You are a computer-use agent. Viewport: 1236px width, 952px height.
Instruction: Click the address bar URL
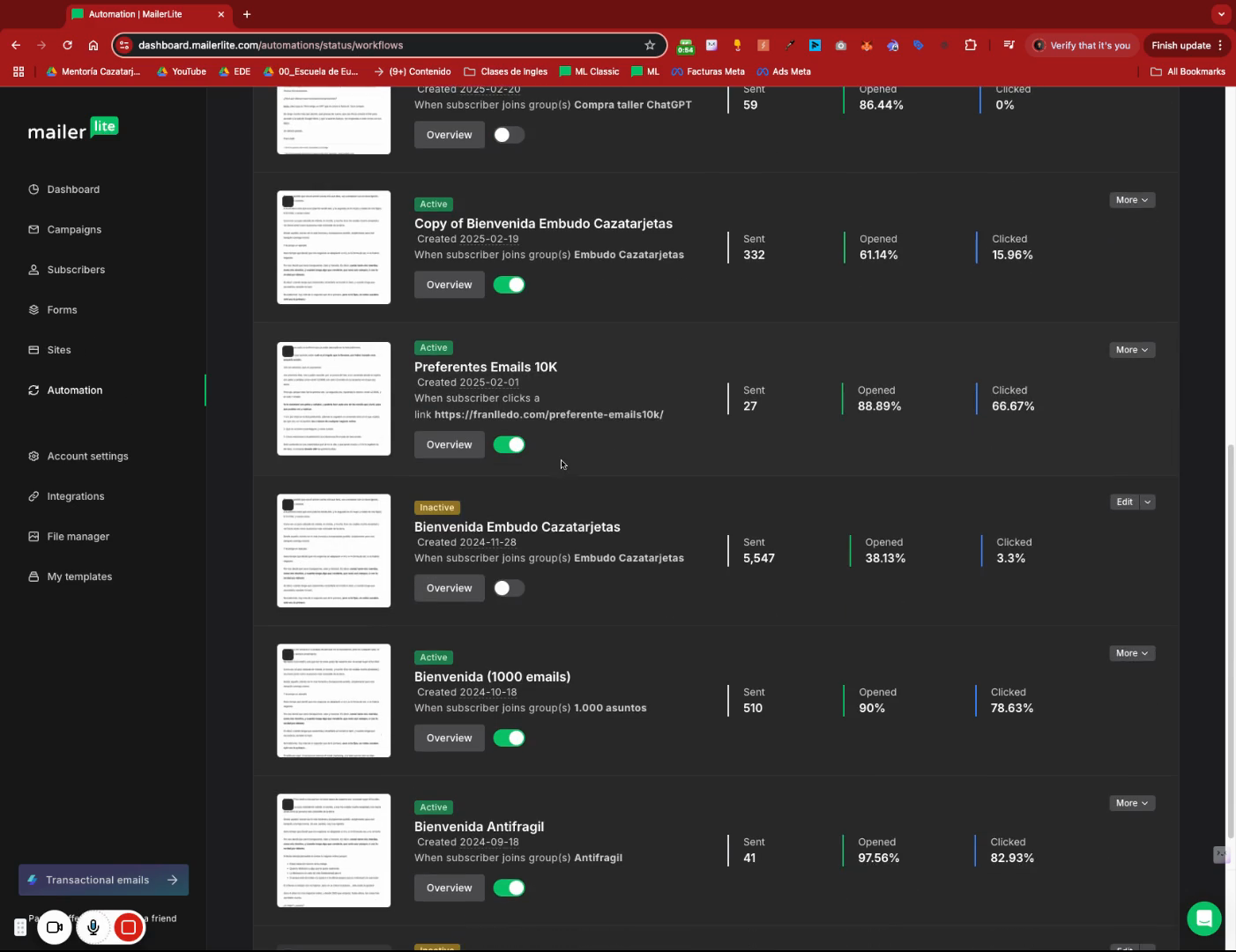click(271, 45)
